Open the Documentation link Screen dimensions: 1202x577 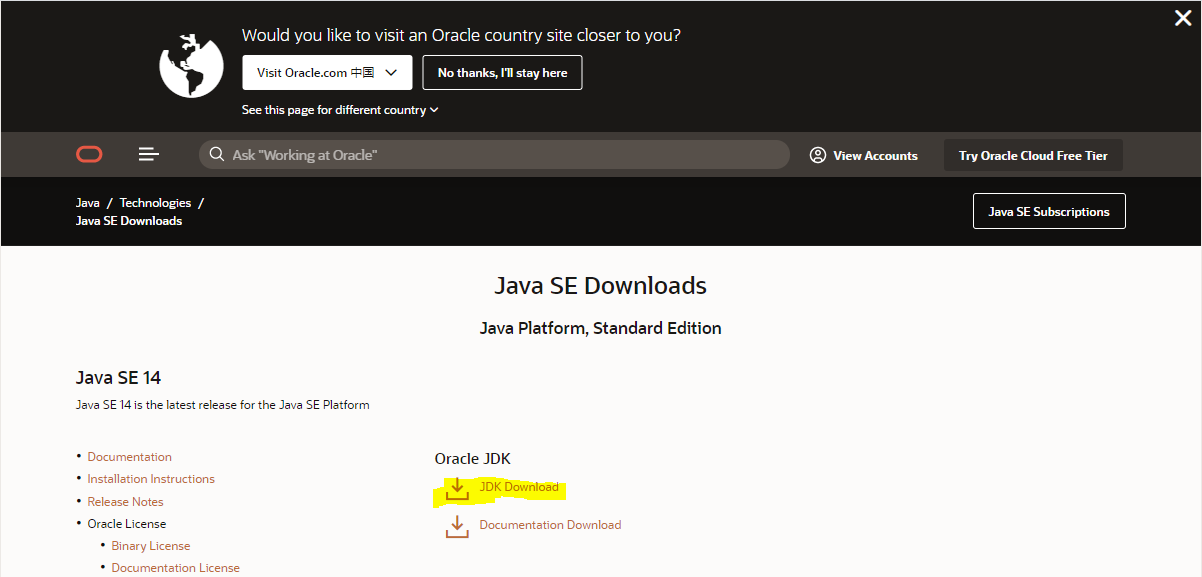coord(129,457)
